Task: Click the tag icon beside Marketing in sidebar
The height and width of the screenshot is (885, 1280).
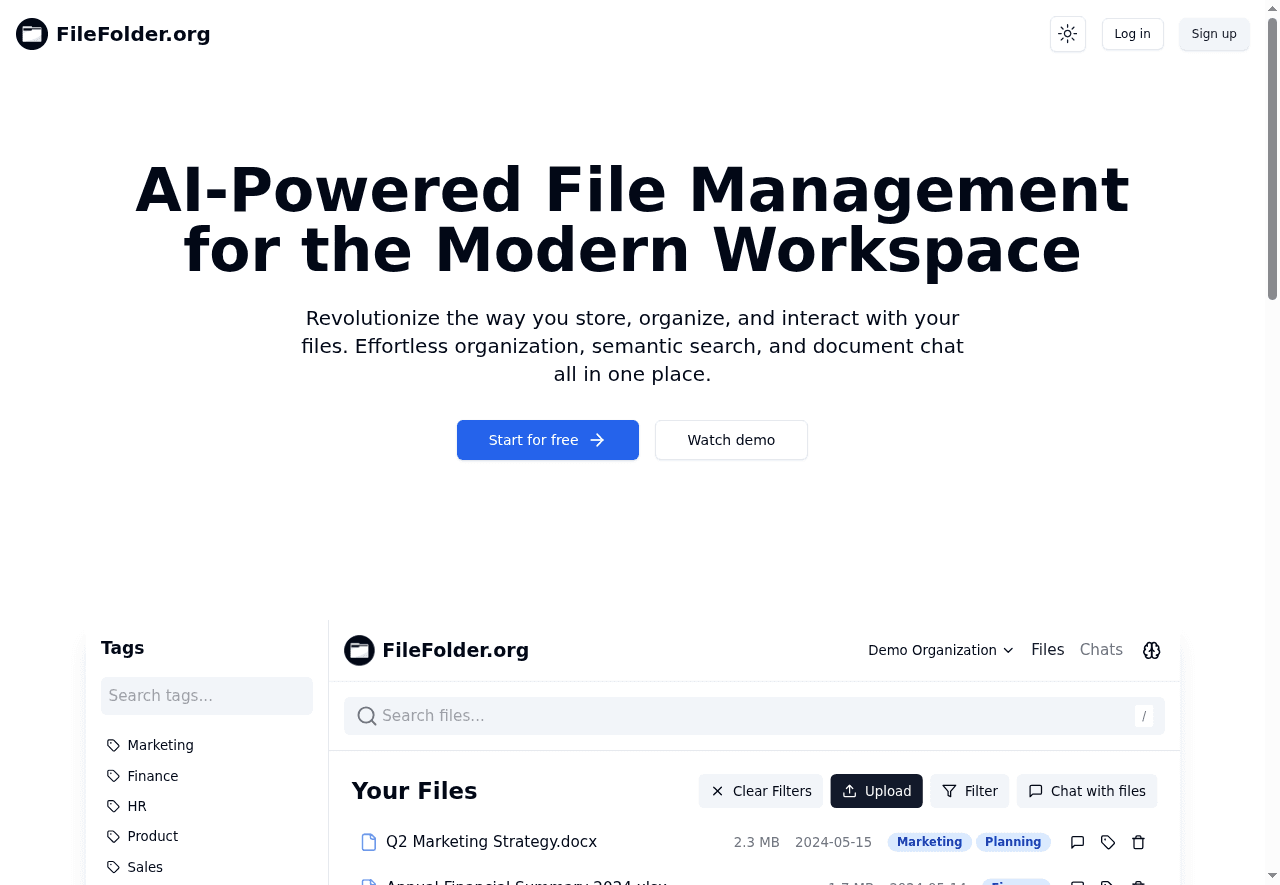Action: (112, 745)
